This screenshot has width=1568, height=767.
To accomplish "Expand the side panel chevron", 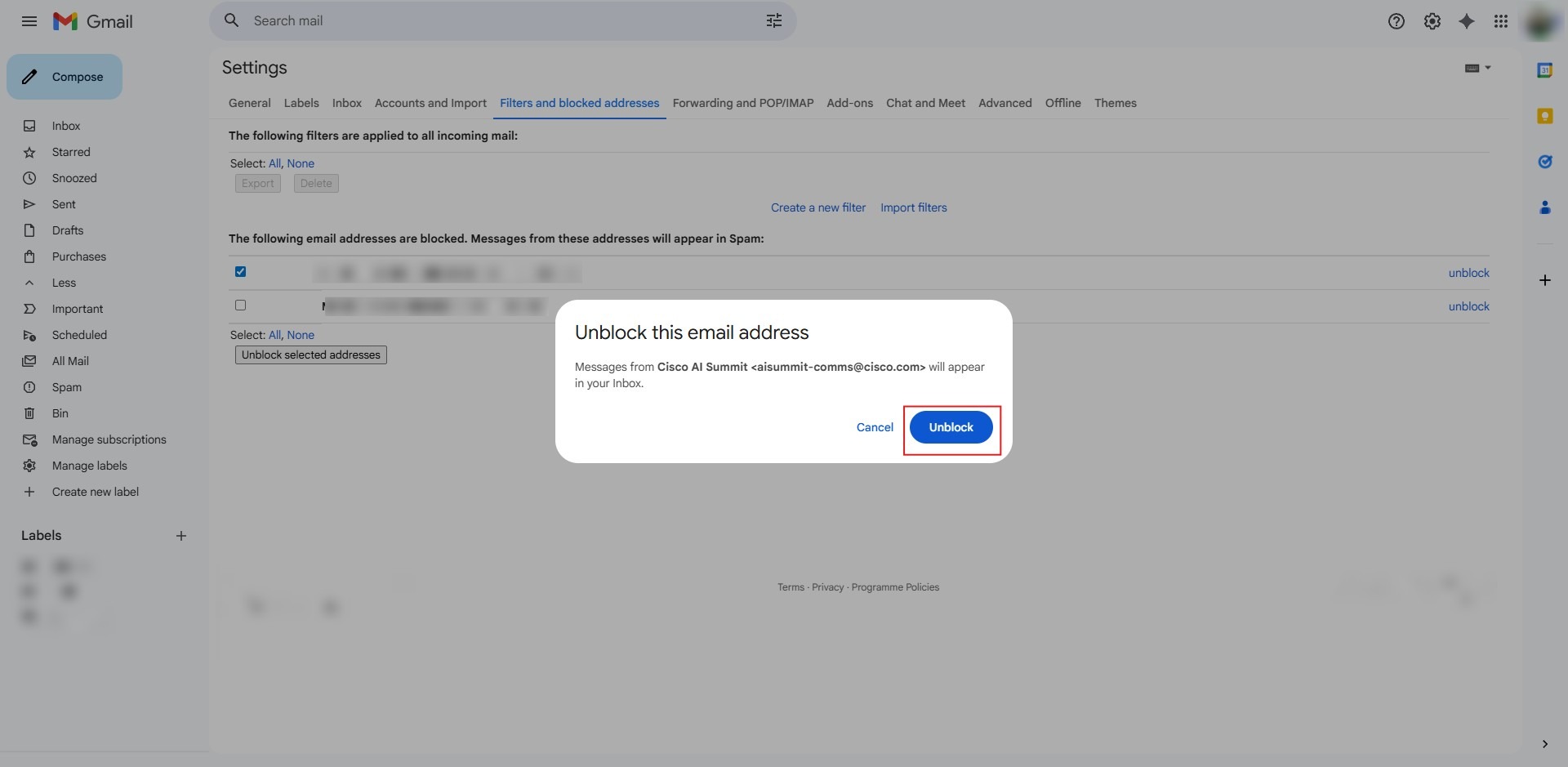I will pos(1544,744).
